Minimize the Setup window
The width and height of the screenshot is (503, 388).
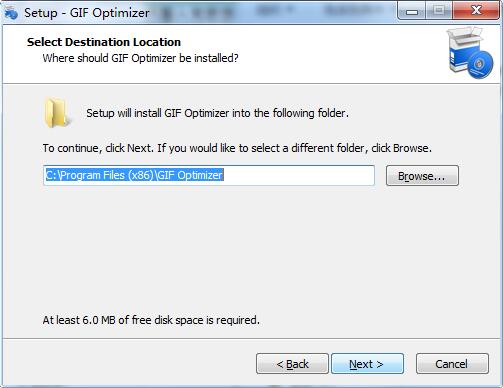[x=412, y=12]
